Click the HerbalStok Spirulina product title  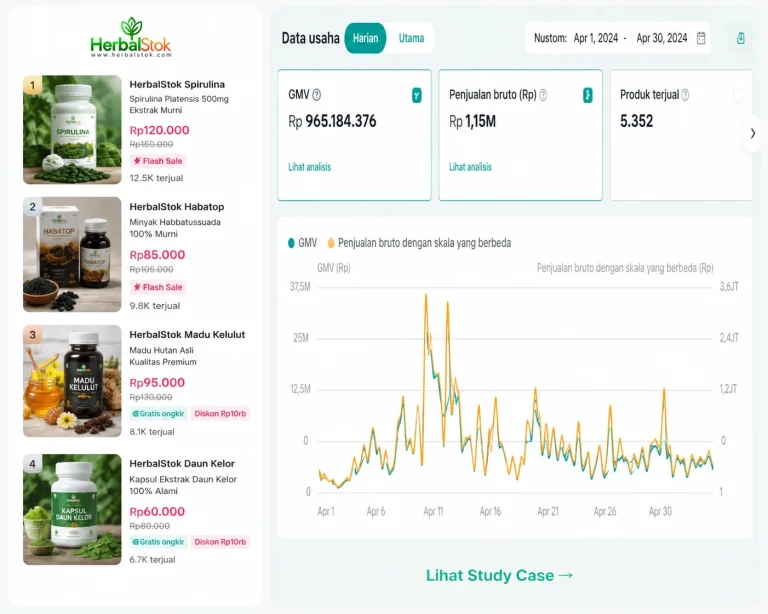(x=177, y=84)
